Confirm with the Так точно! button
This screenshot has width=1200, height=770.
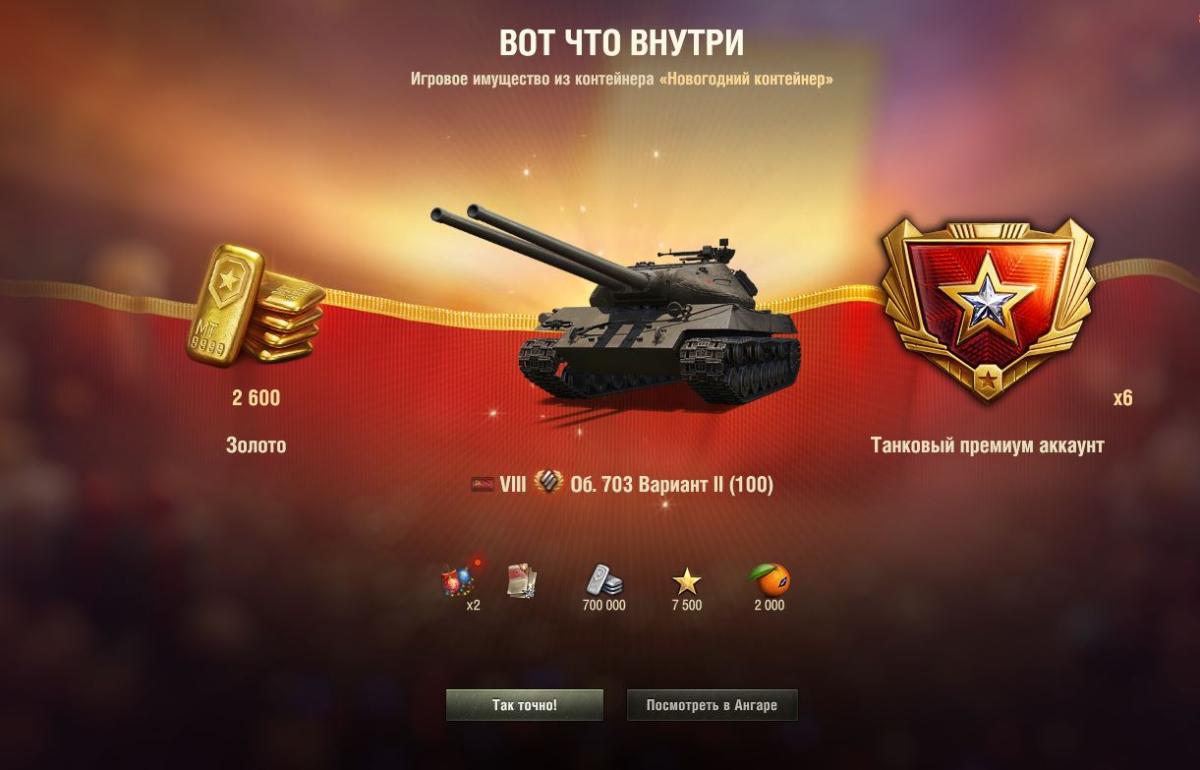point(524,705)
